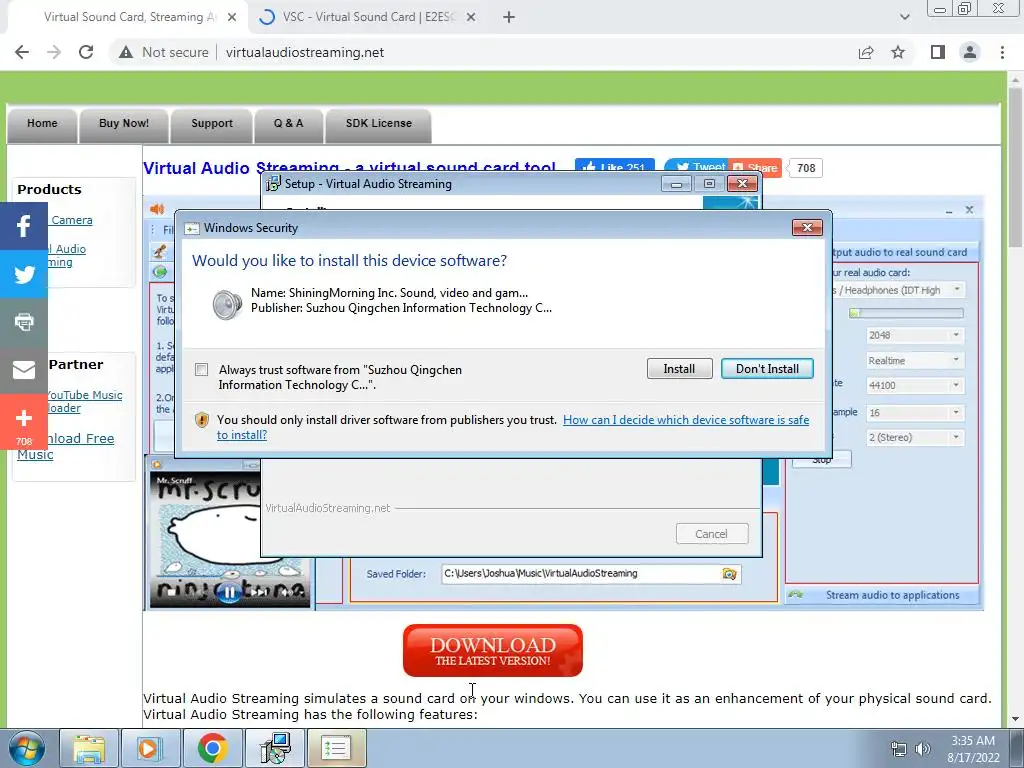Expand the tab search chevron
The height and width of the screenshot is (768, 1024).
[904, 18]
